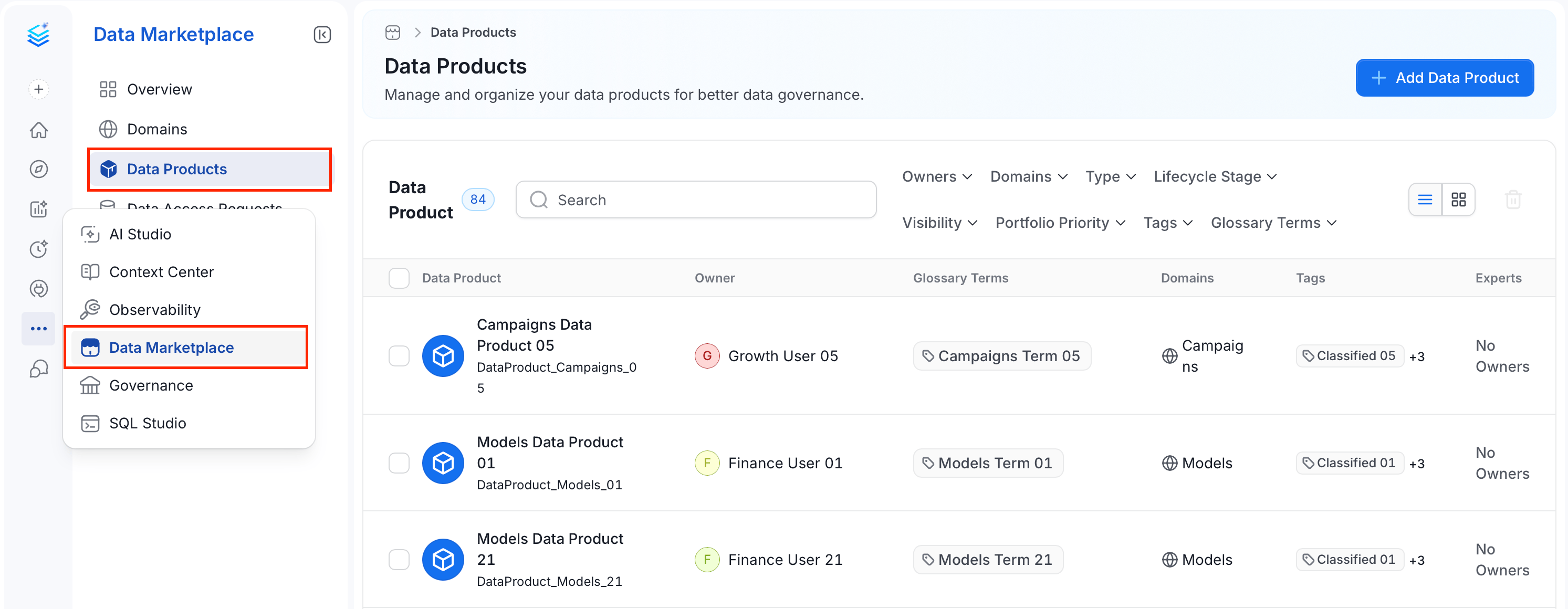
Task: Expand the Type filter dropdown
Action: (x=1110, y=176)
